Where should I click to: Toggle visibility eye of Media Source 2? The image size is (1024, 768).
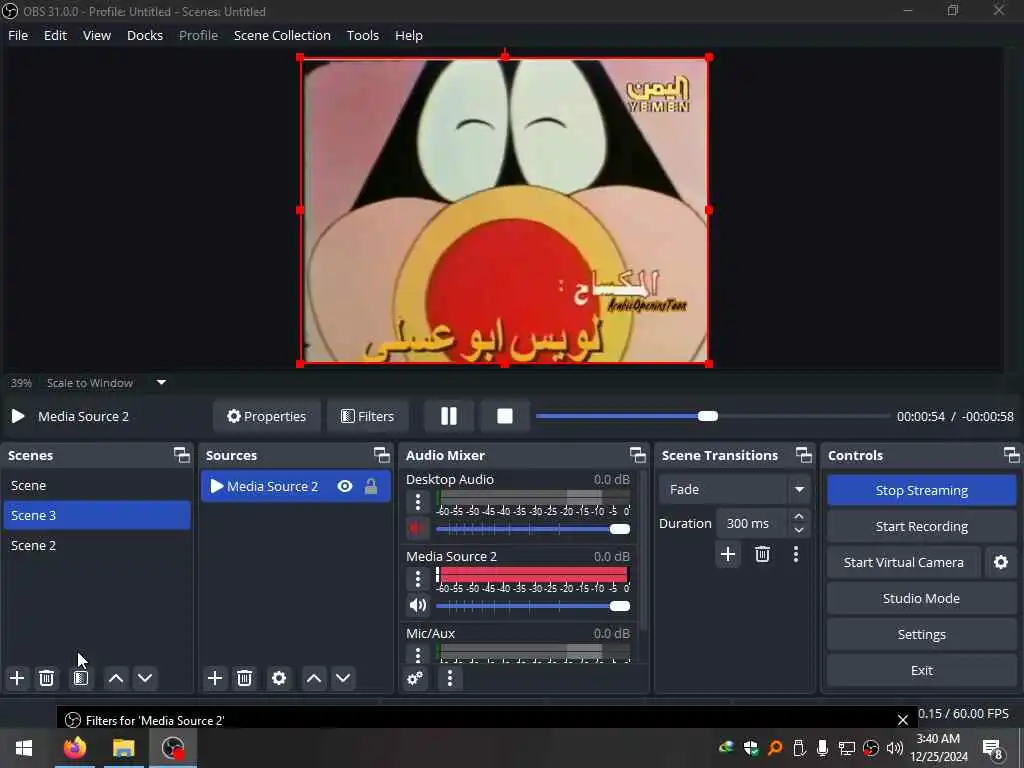(x=345, y=486)
